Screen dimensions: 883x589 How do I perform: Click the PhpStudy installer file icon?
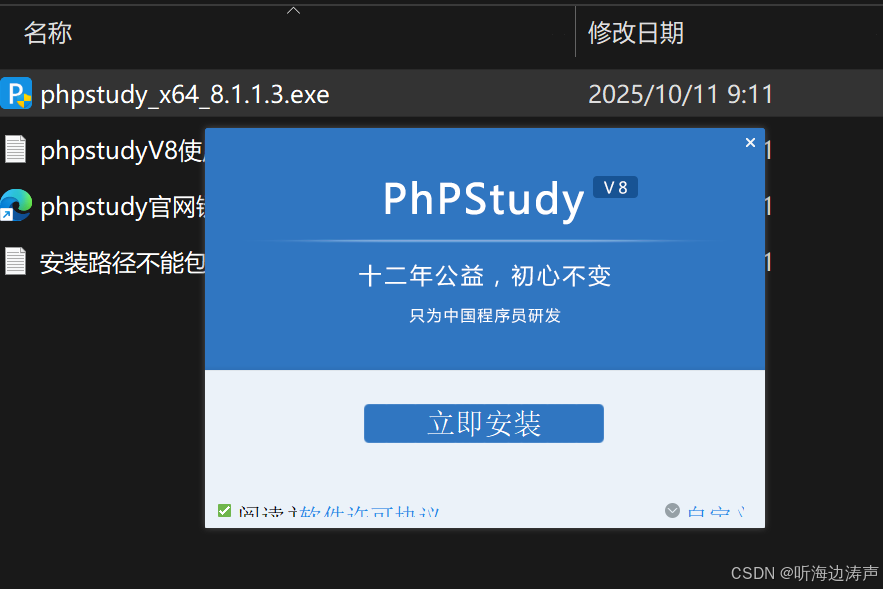[x=17, y=94]
